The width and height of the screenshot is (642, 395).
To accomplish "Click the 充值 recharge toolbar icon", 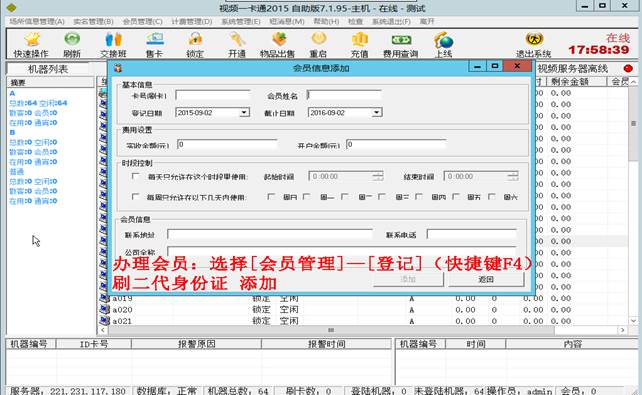I will tap(359, 39).
